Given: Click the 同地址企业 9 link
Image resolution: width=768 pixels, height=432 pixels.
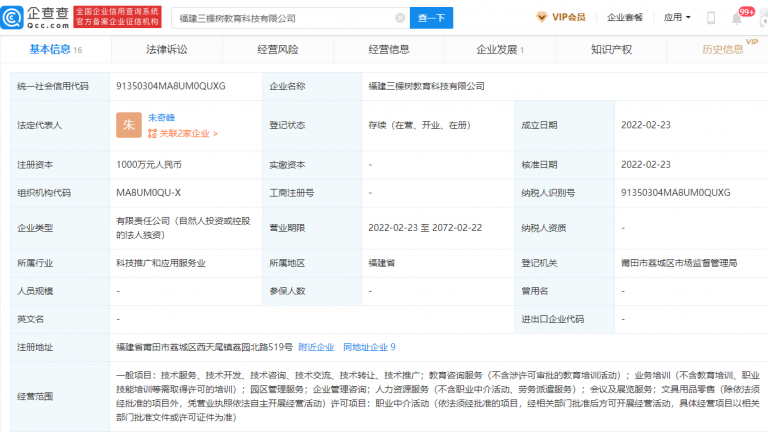Looking at the screenshot, I should (x=369, y=347).
